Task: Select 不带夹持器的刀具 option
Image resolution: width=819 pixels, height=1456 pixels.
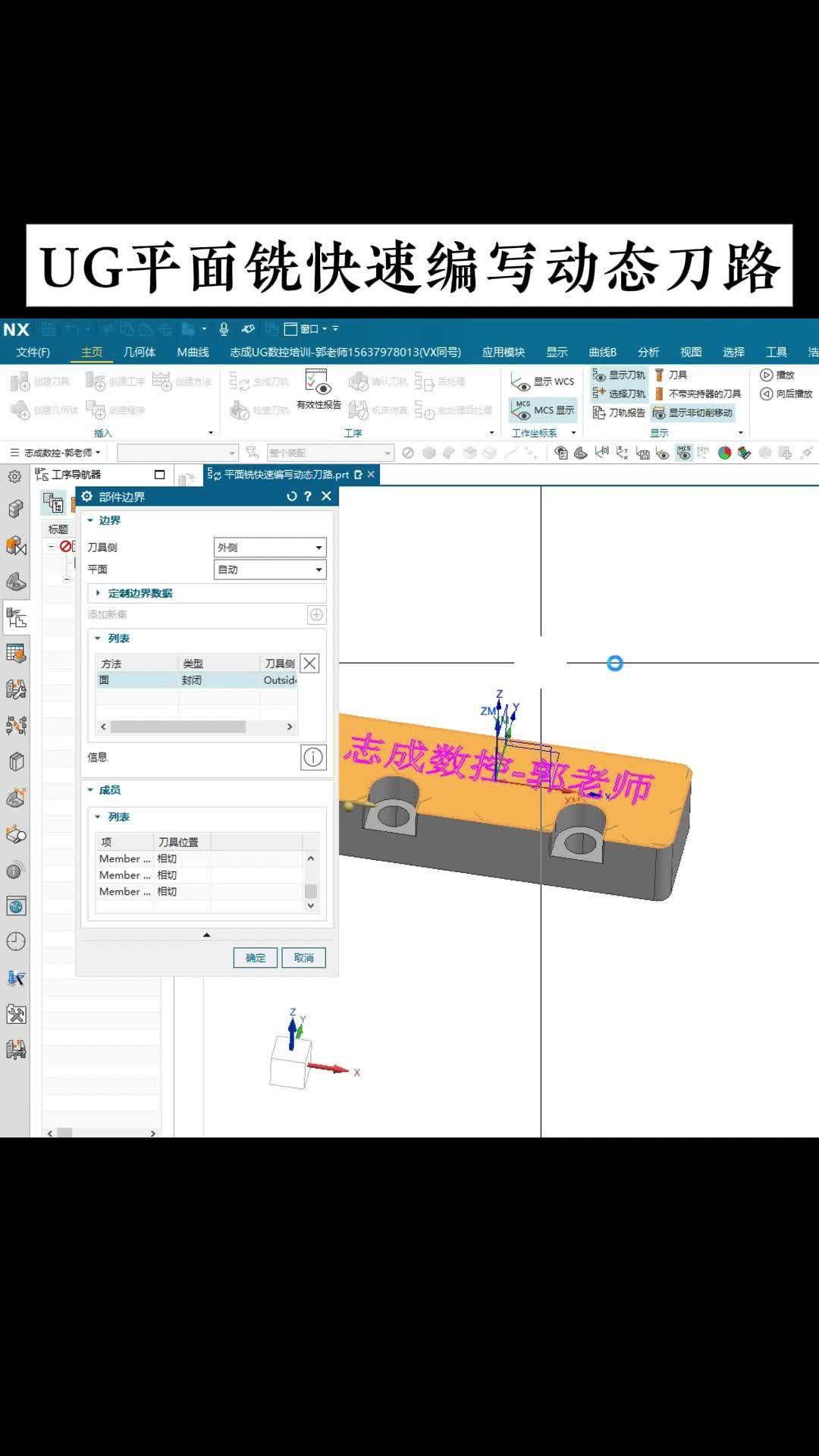Action: [x=698, y=394]
